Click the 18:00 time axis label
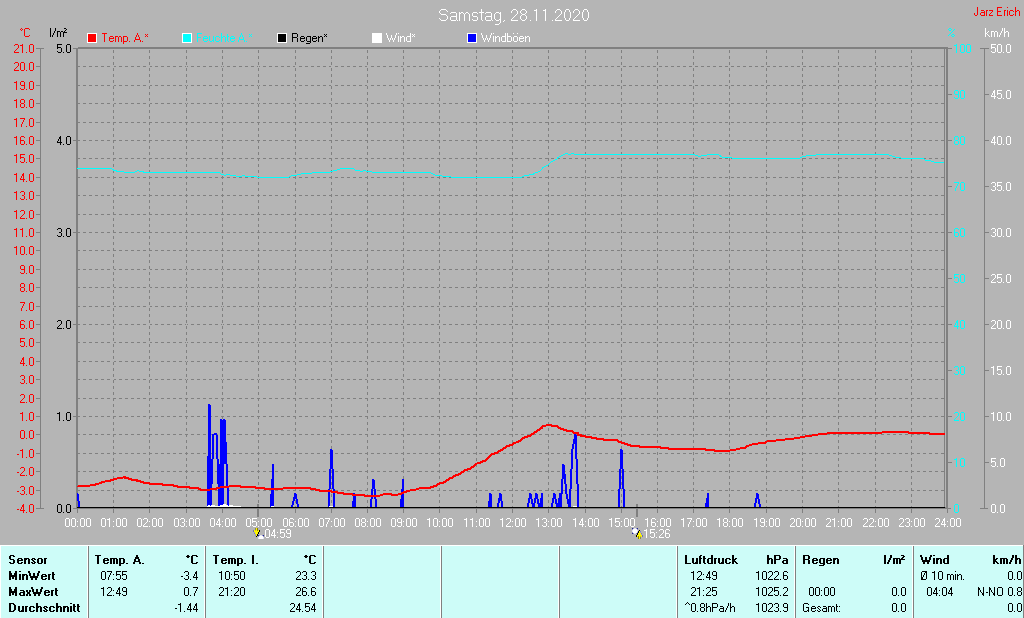1024x618 pixels. click(x=730, y=522)
